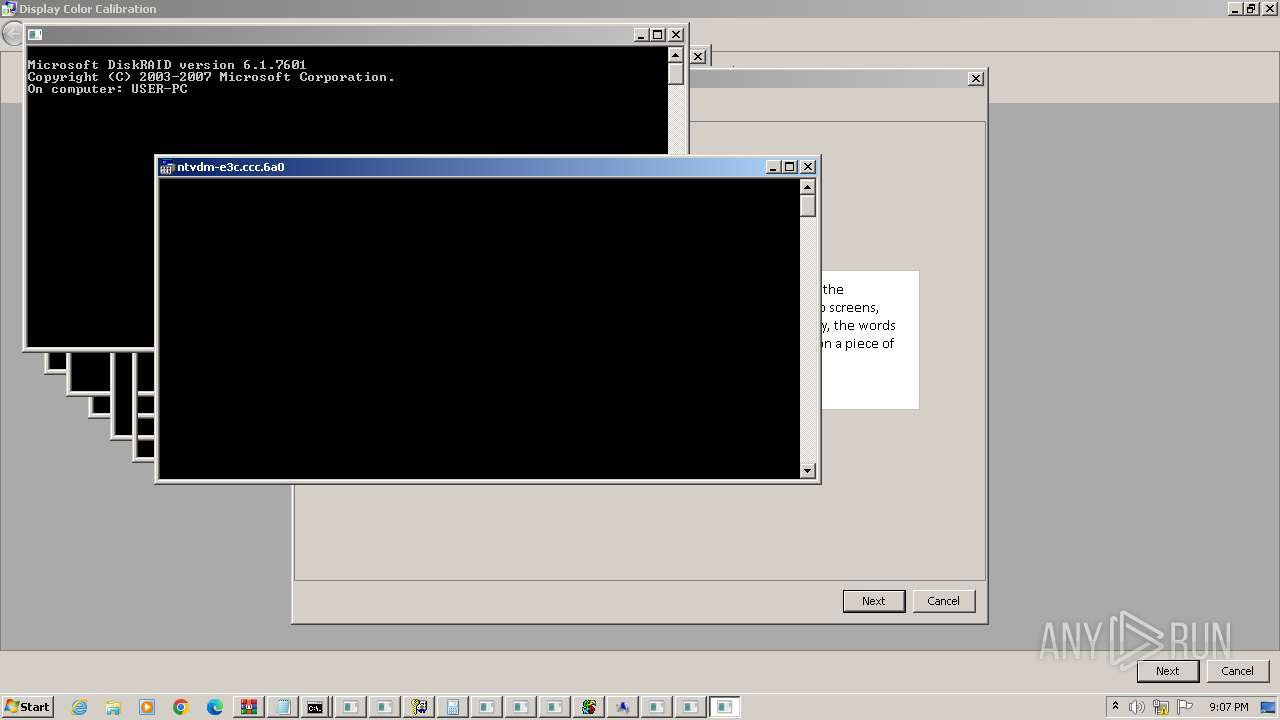
Task: Click DiskRAID console scrollbar up arrow
Action: coord(676,55)
